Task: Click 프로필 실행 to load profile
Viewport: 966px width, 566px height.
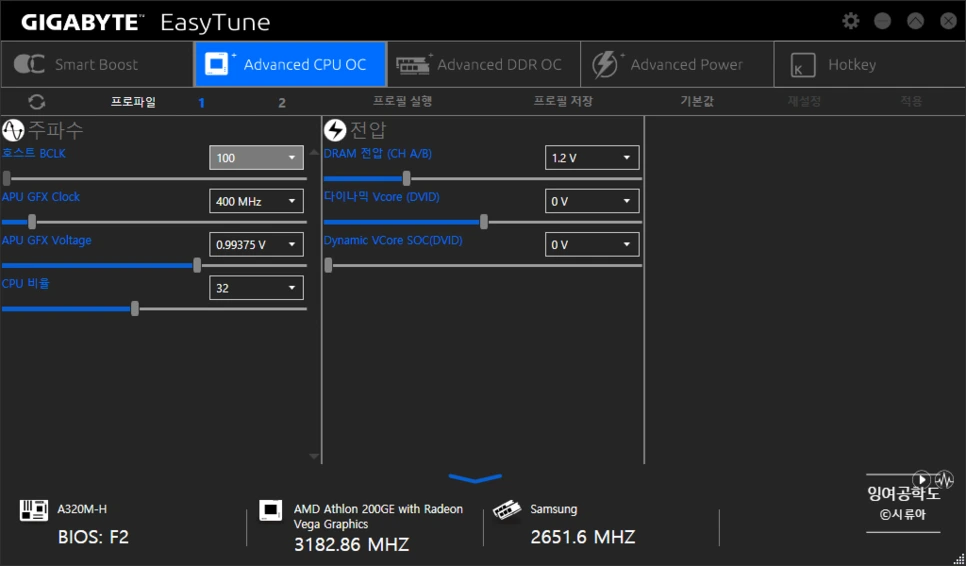Action: click(x=402, y=102)
